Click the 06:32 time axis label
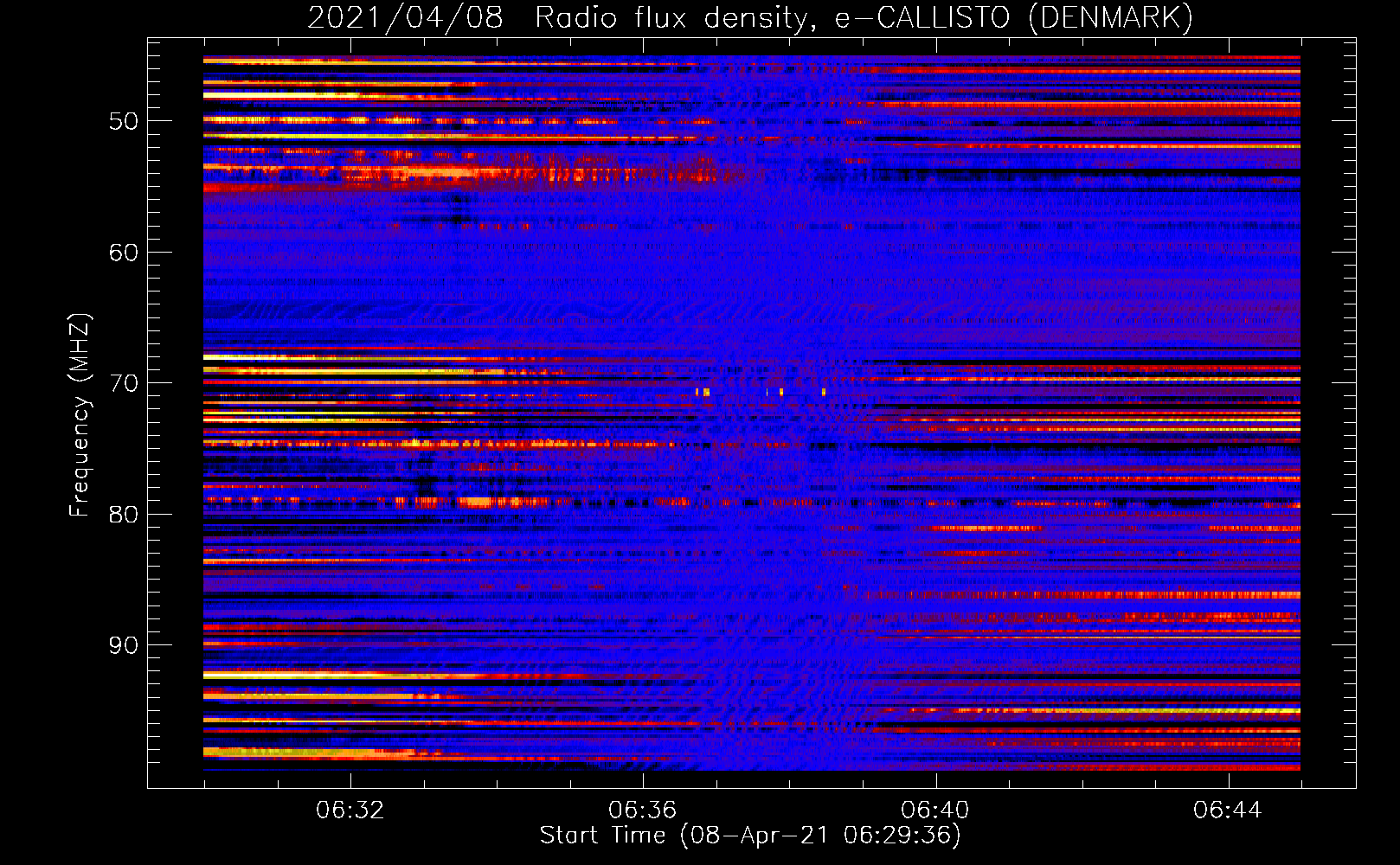 pos(350,811)
